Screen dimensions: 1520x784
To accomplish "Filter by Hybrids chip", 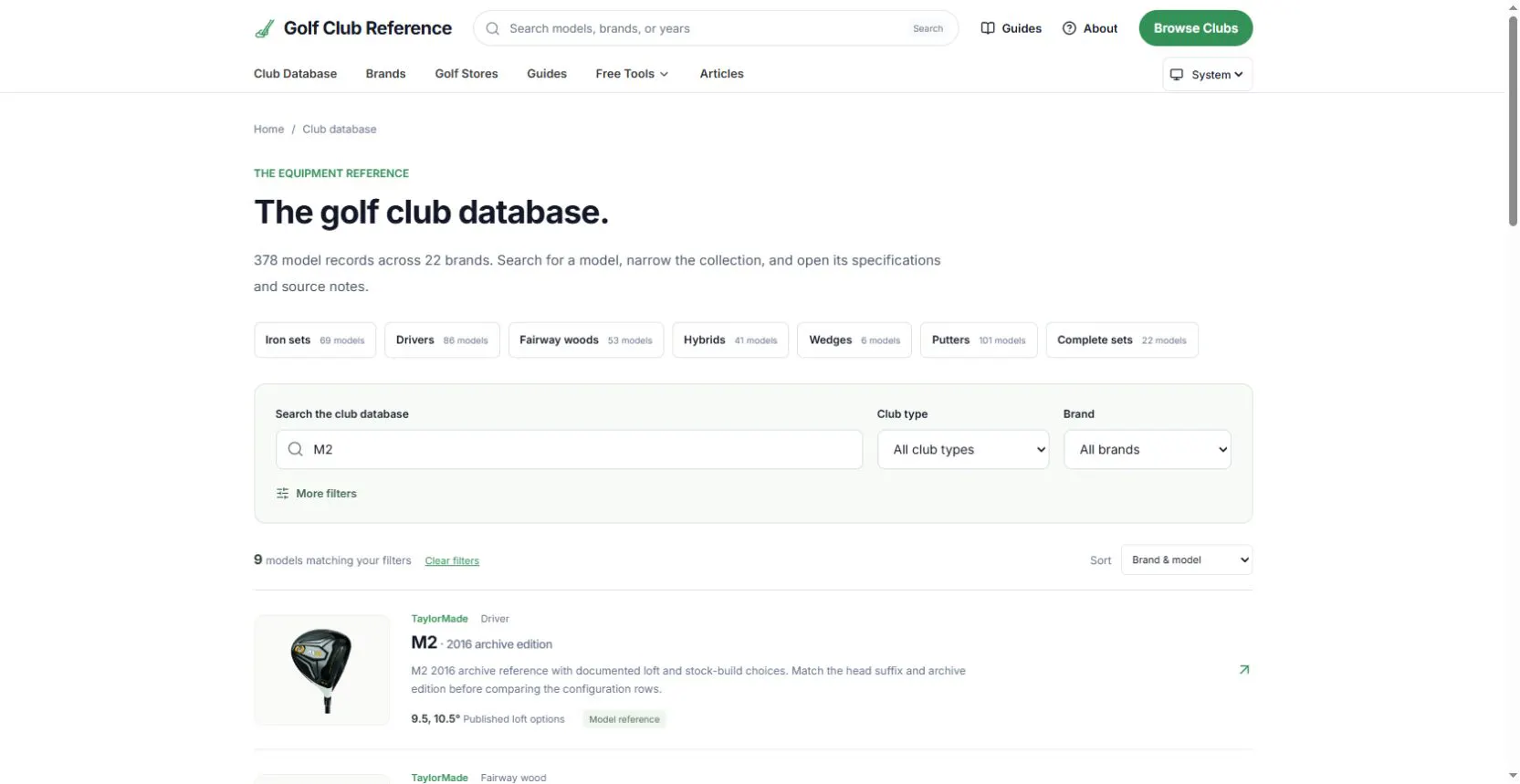I will tap(730, 340).
